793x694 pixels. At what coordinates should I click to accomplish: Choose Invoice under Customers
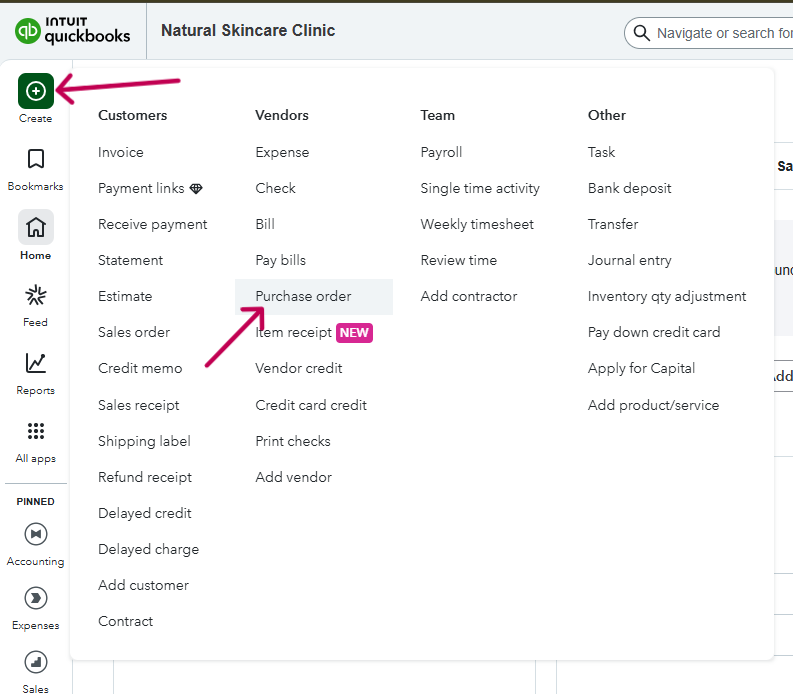pos(121,152)
